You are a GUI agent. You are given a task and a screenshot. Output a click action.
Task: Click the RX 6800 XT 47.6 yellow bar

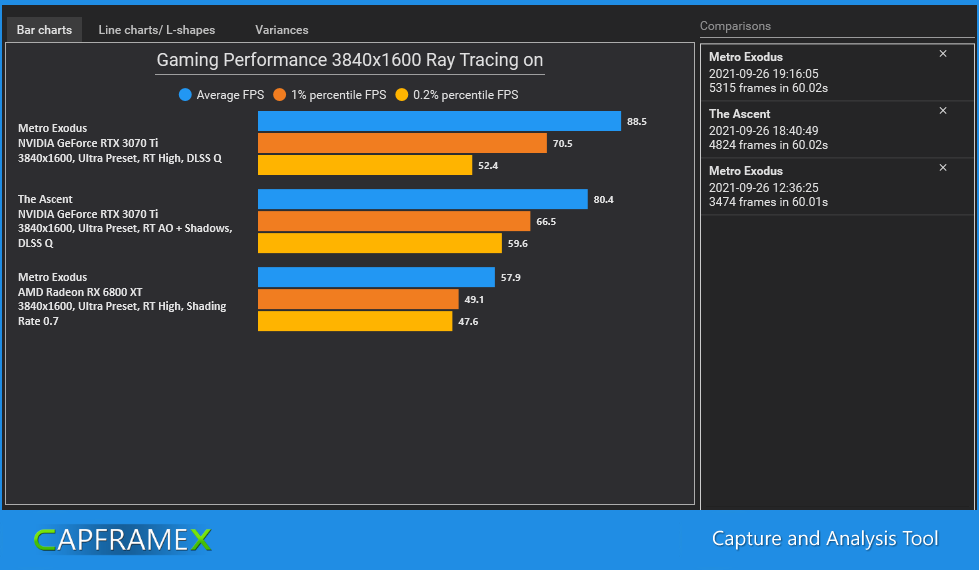[355, 321]
